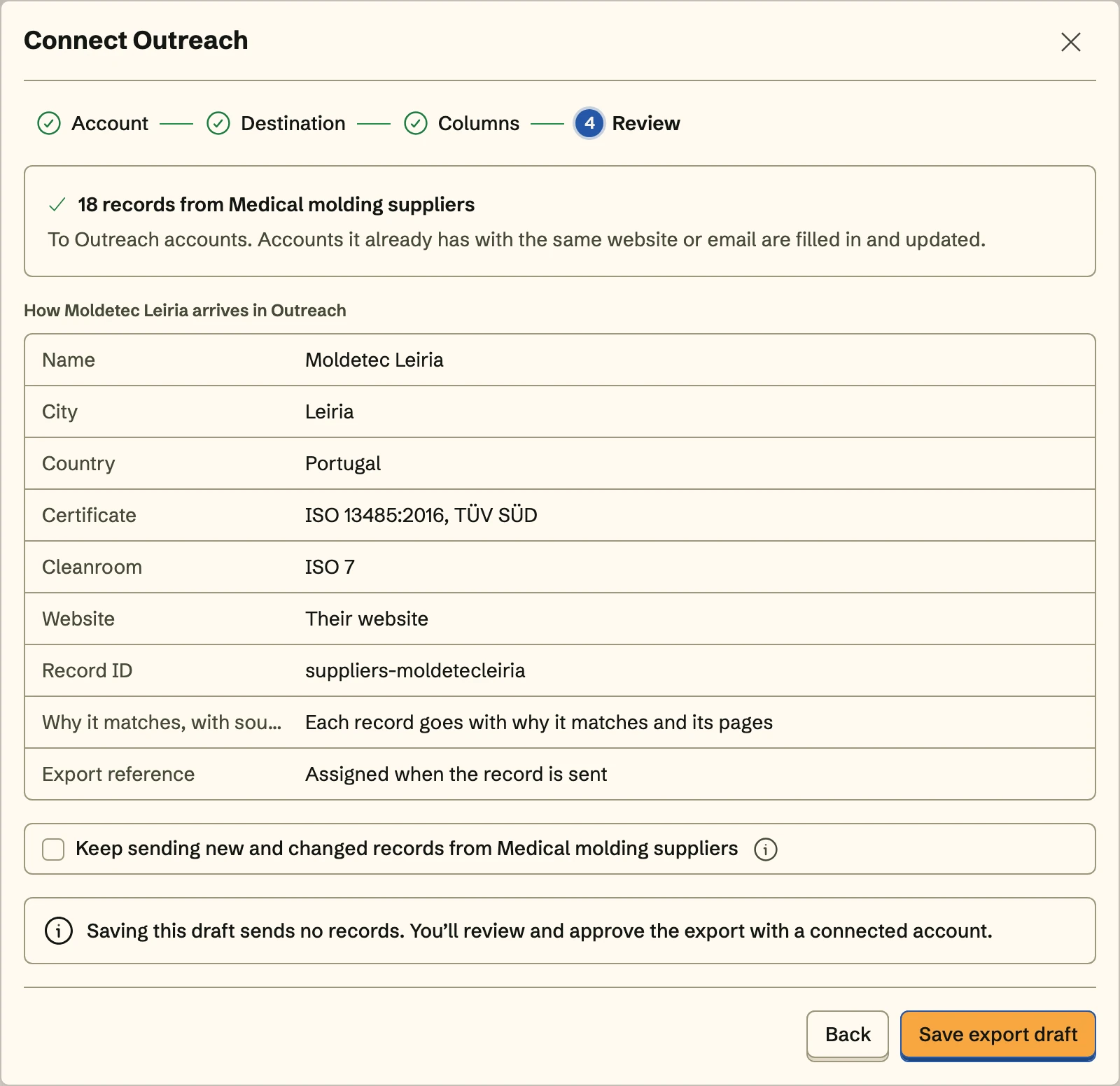
Task: Click the Destination step checkmark icon
Action: click(x=218, y=124)
